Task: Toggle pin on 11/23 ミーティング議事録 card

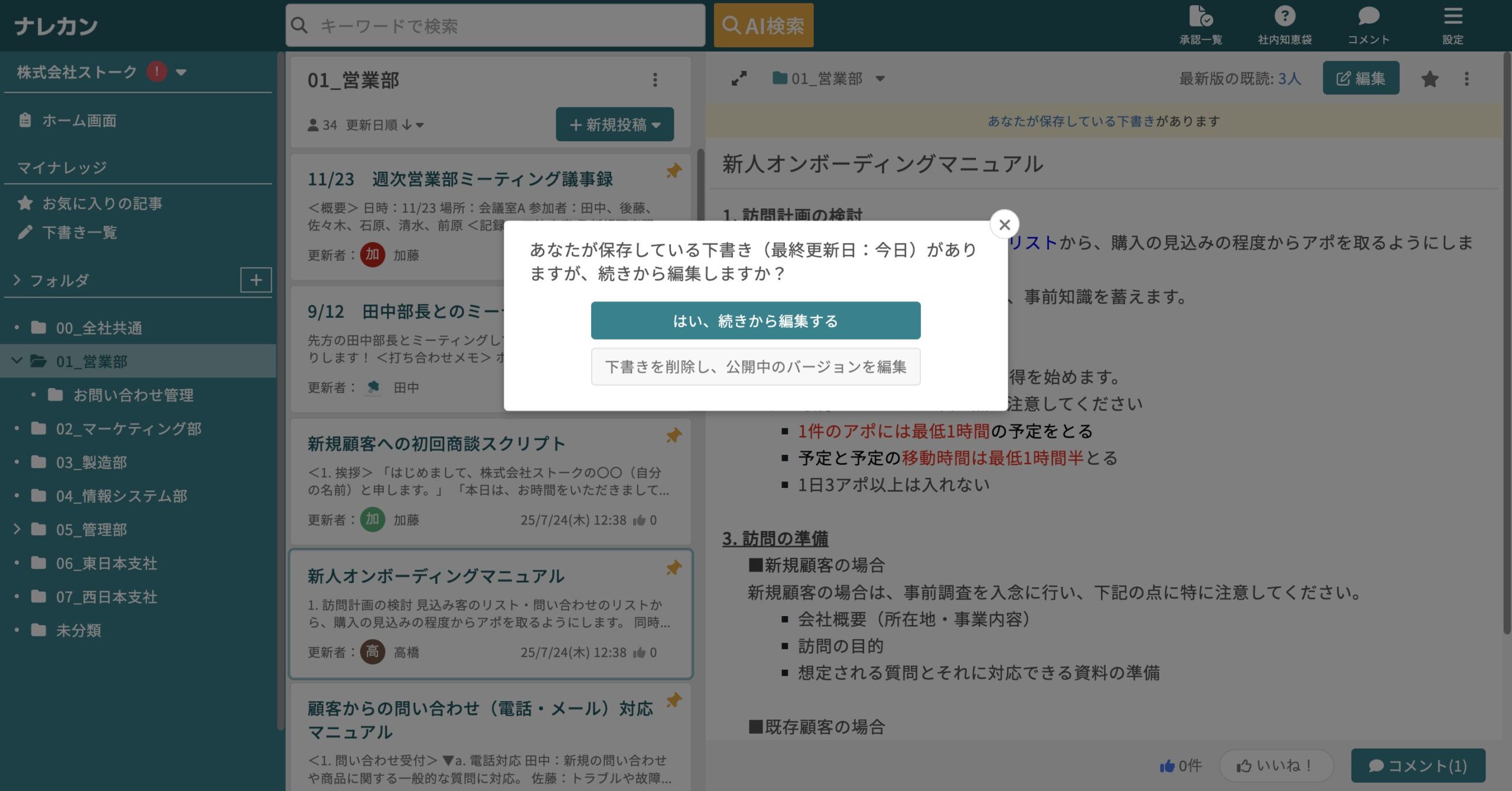Action: coord(674,171)
